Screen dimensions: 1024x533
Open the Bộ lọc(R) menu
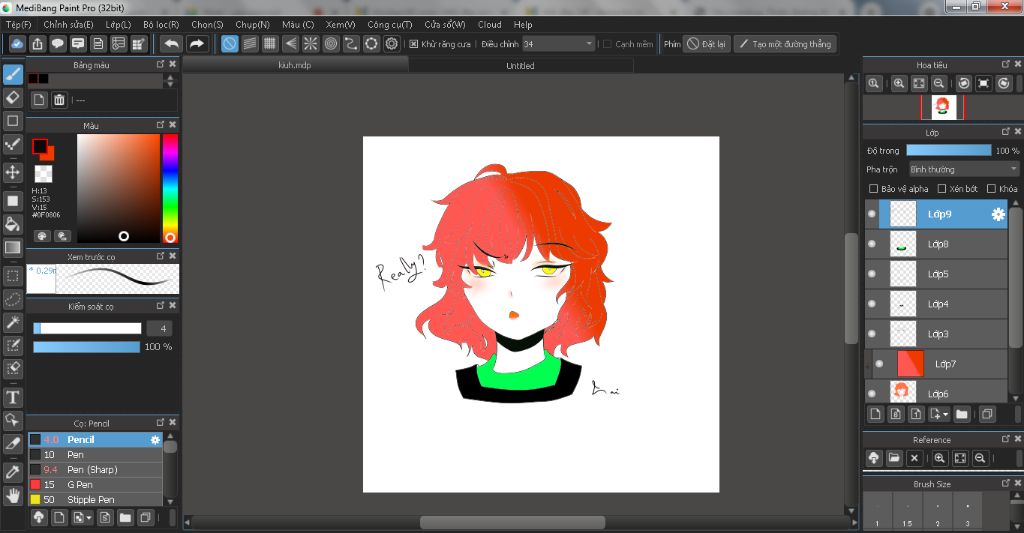point(161,24)
